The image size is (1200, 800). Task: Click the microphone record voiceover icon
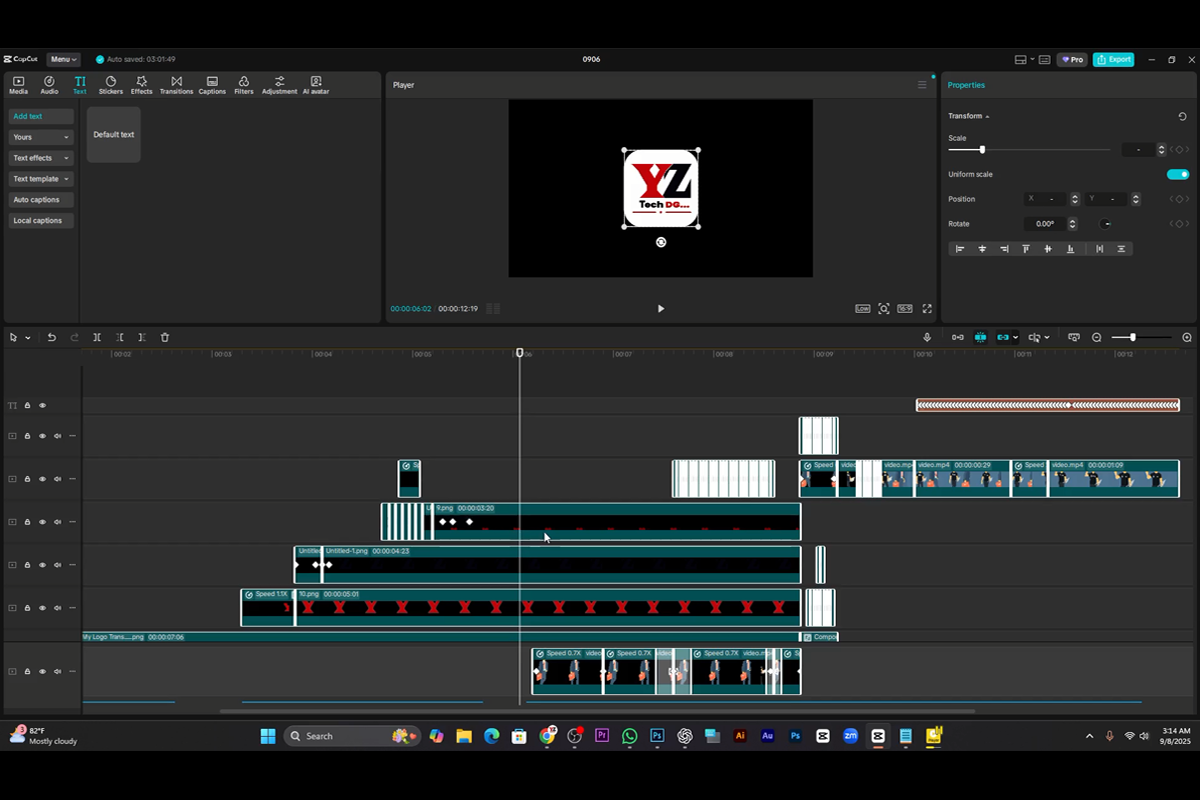pyautogui.click(x=927, y=338)
